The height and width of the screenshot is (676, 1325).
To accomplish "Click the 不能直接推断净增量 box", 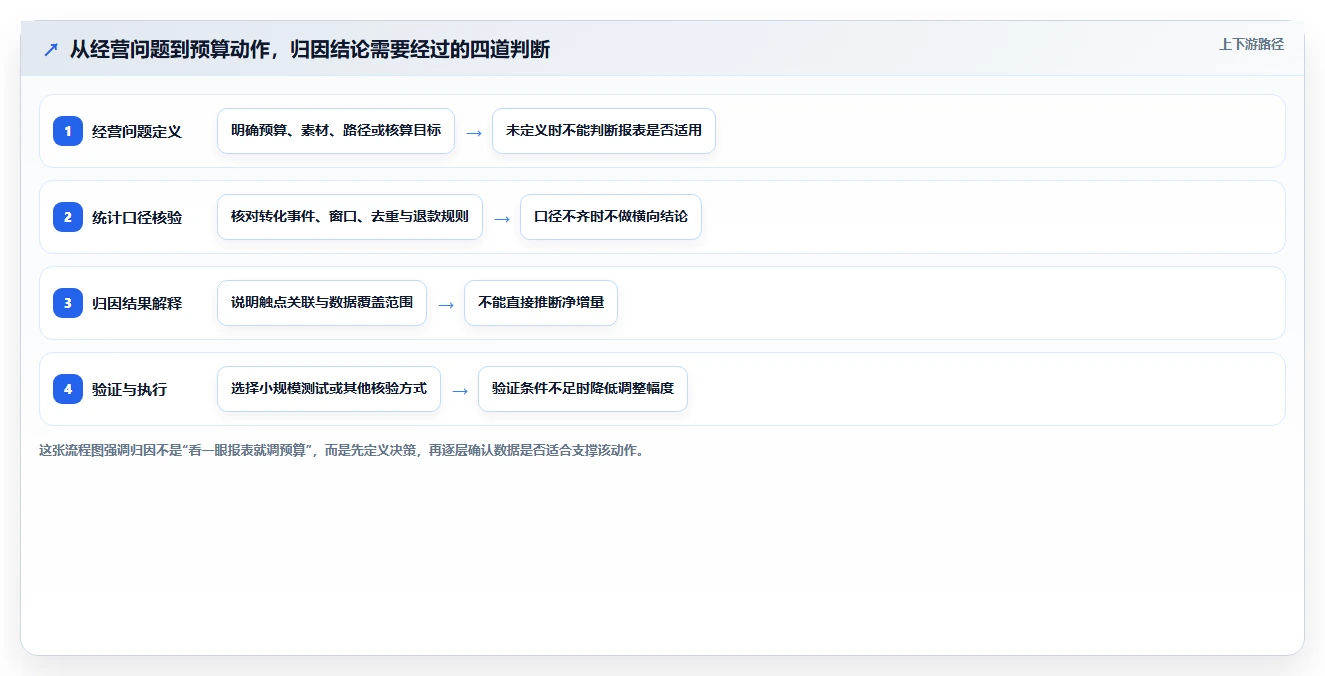I will [x=541, y=303].
